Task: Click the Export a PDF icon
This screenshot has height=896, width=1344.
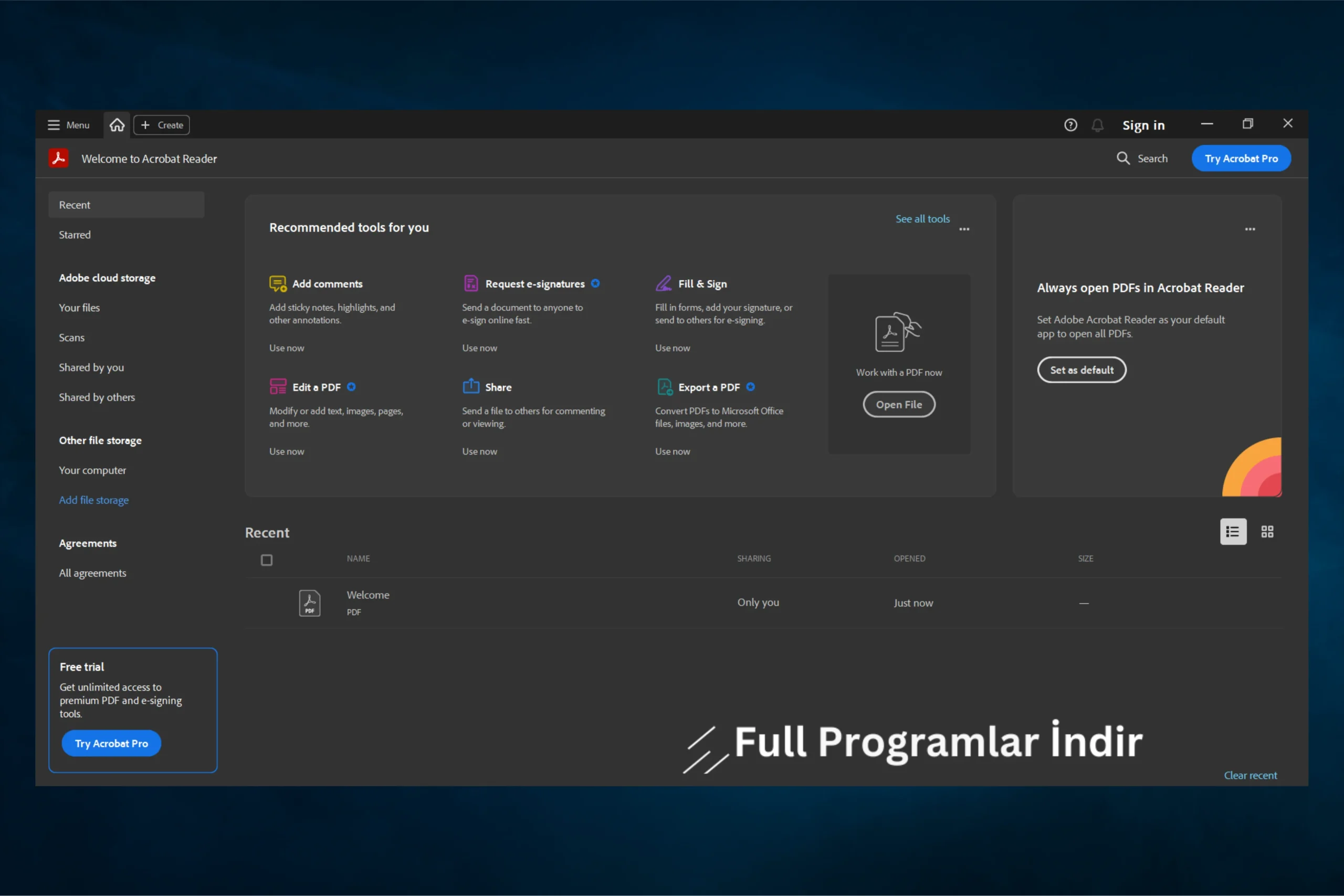Action: pos(665,387)
